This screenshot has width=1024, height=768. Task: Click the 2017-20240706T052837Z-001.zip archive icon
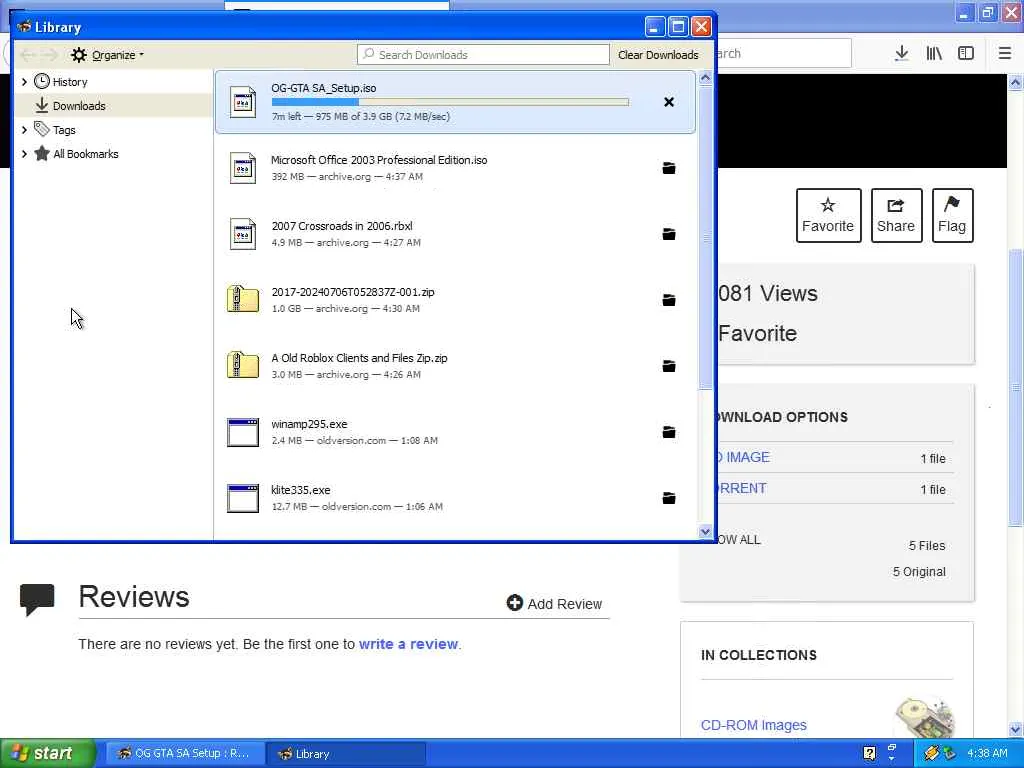[x=243, y=299]
